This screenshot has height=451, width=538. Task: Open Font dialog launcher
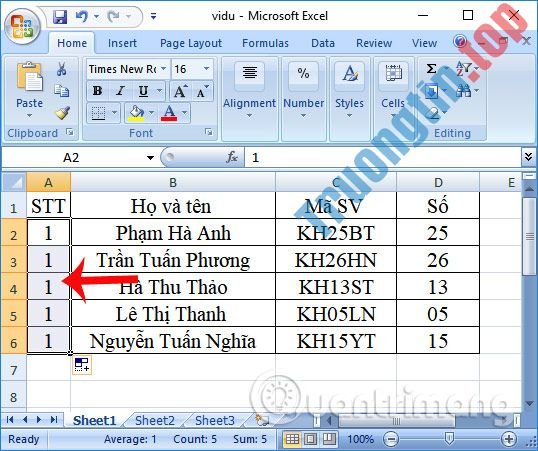208,132
